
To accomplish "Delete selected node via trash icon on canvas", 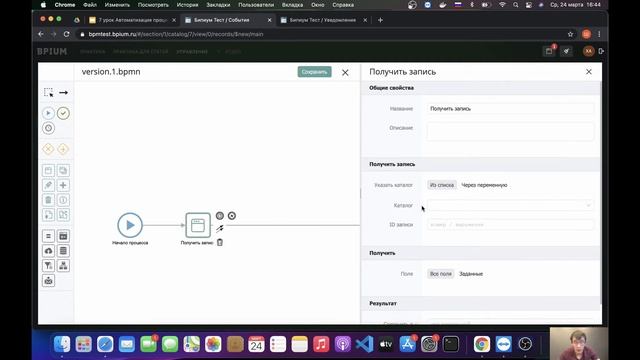I will click(x=220, y=242).
